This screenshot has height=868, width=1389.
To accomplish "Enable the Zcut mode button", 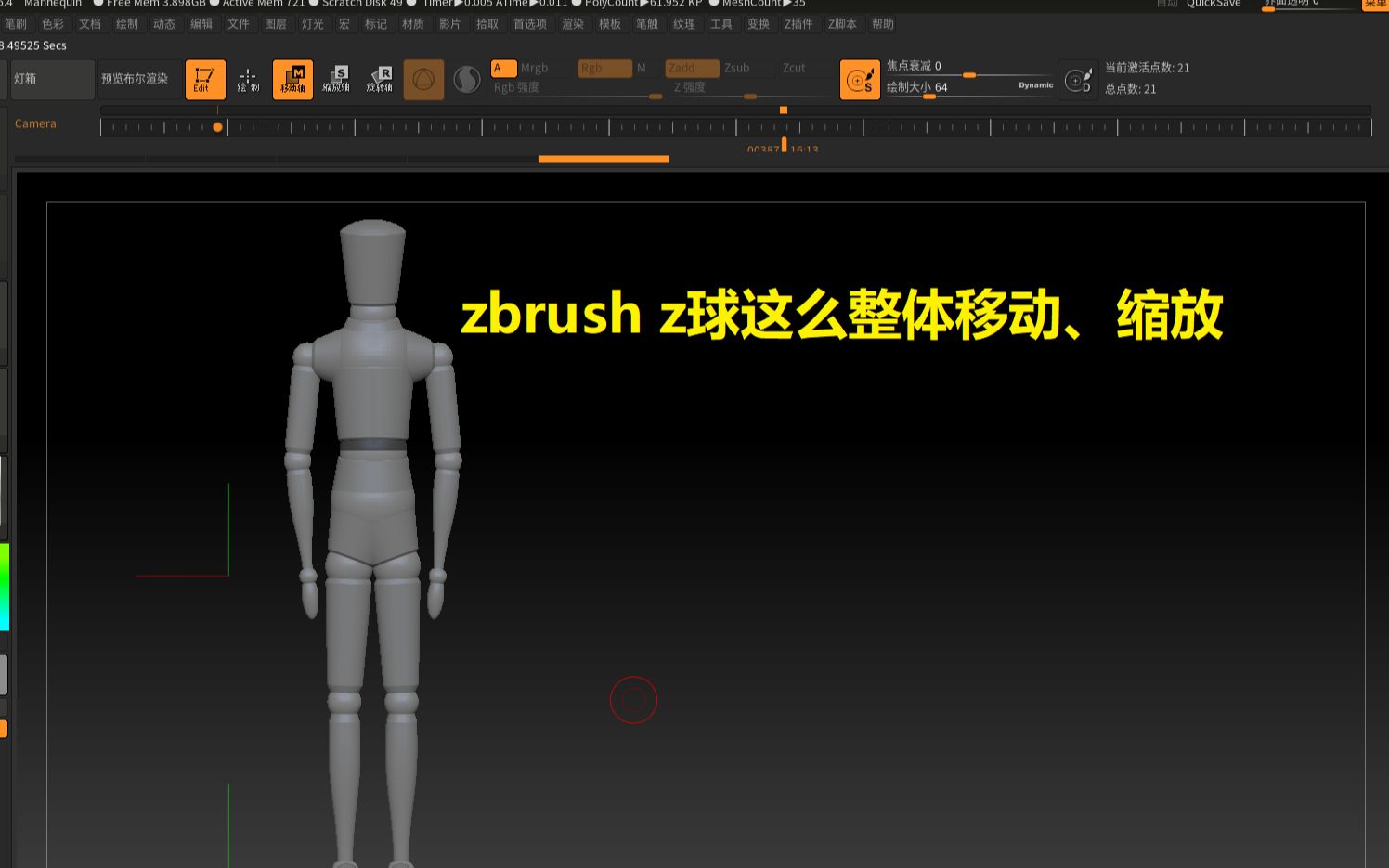I will pos(796,68).
